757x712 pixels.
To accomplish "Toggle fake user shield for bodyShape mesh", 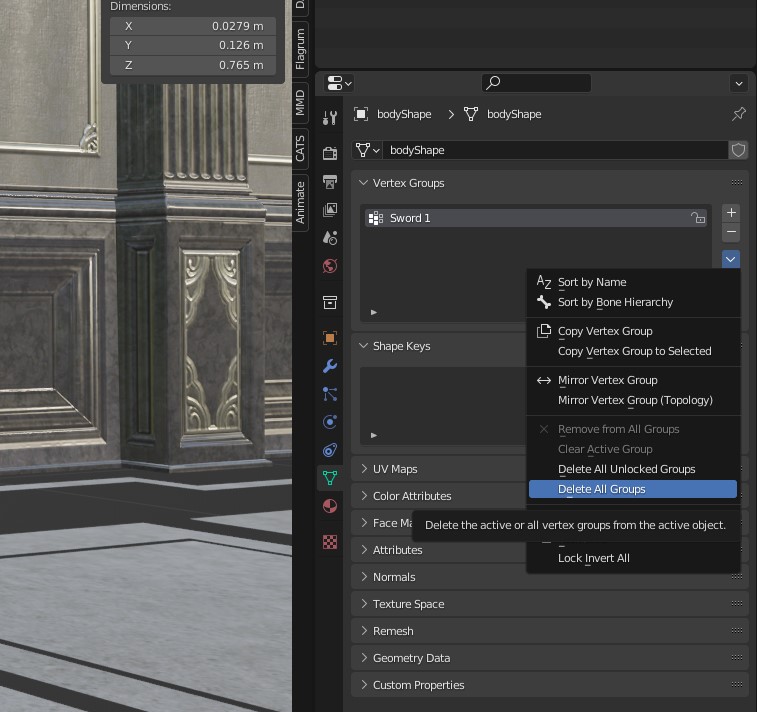I will point(738,150).
